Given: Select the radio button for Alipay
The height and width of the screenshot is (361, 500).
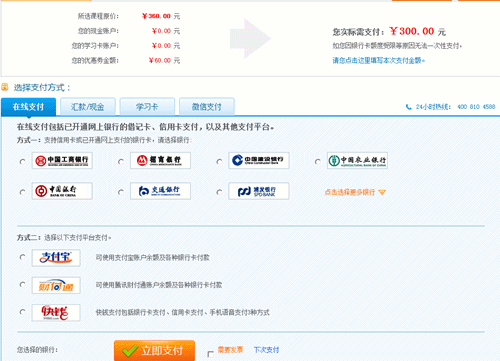Looking at the screenshot, I should click(22, 257).
